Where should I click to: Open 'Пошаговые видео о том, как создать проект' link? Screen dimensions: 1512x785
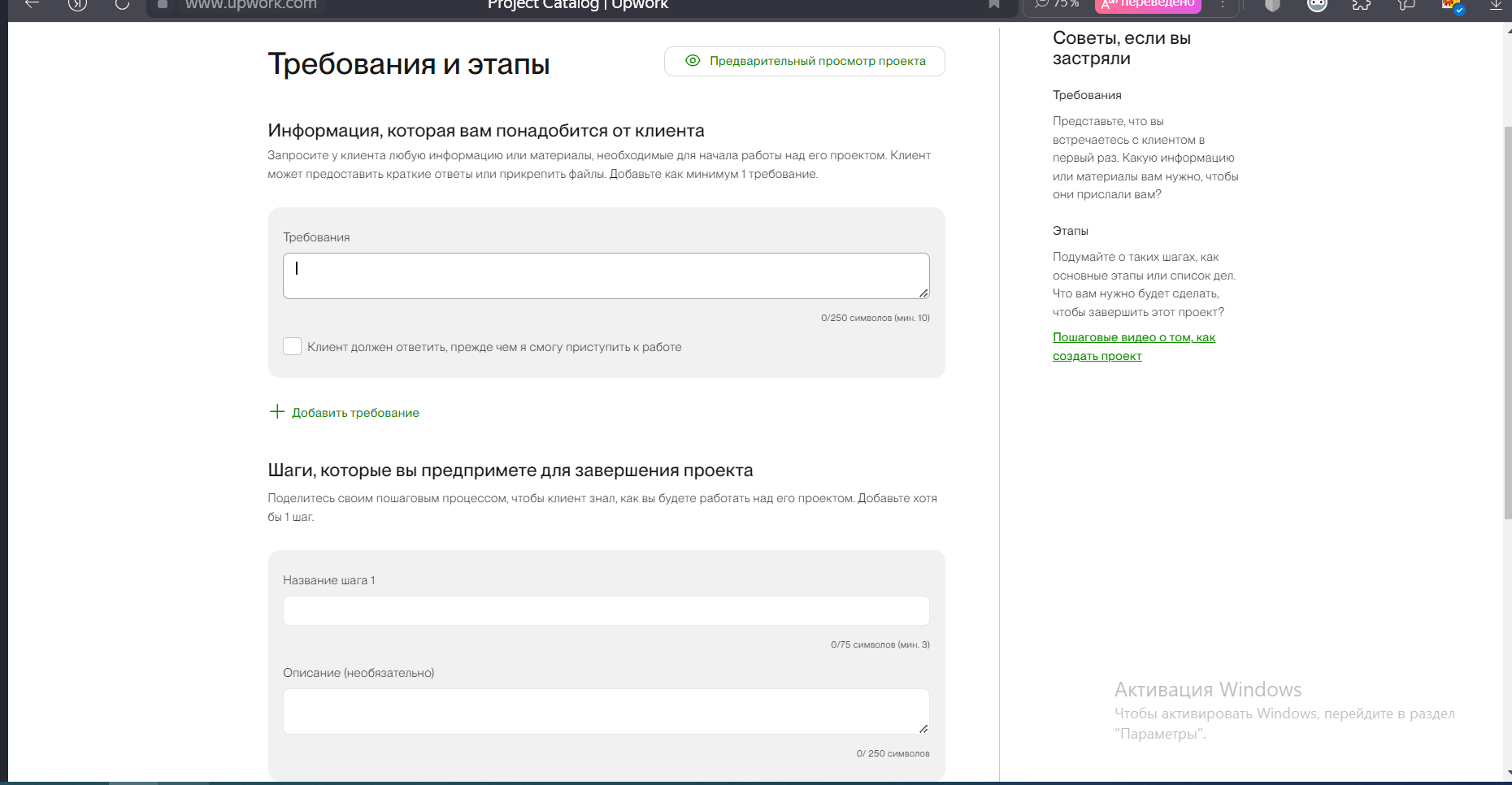click(1134, 346)
